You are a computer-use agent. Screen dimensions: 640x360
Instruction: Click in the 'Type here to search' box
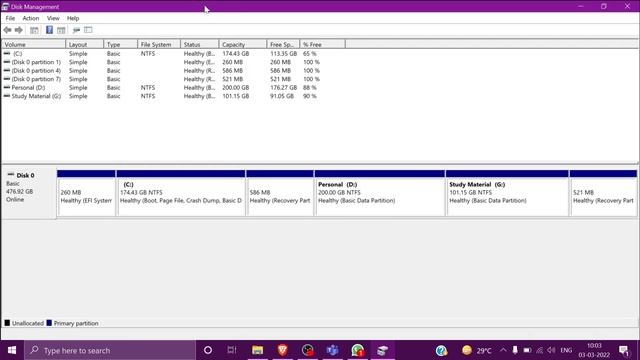[x=110, y=350]
